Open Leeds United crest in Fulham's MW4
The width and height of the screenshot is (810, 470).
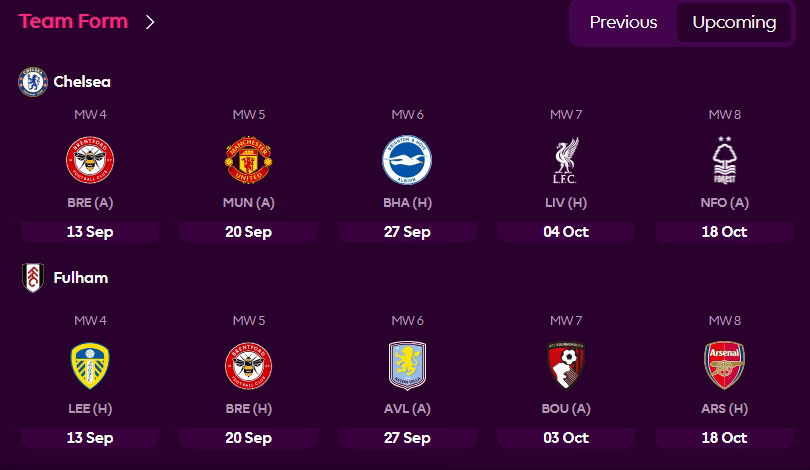click(90, 366)
